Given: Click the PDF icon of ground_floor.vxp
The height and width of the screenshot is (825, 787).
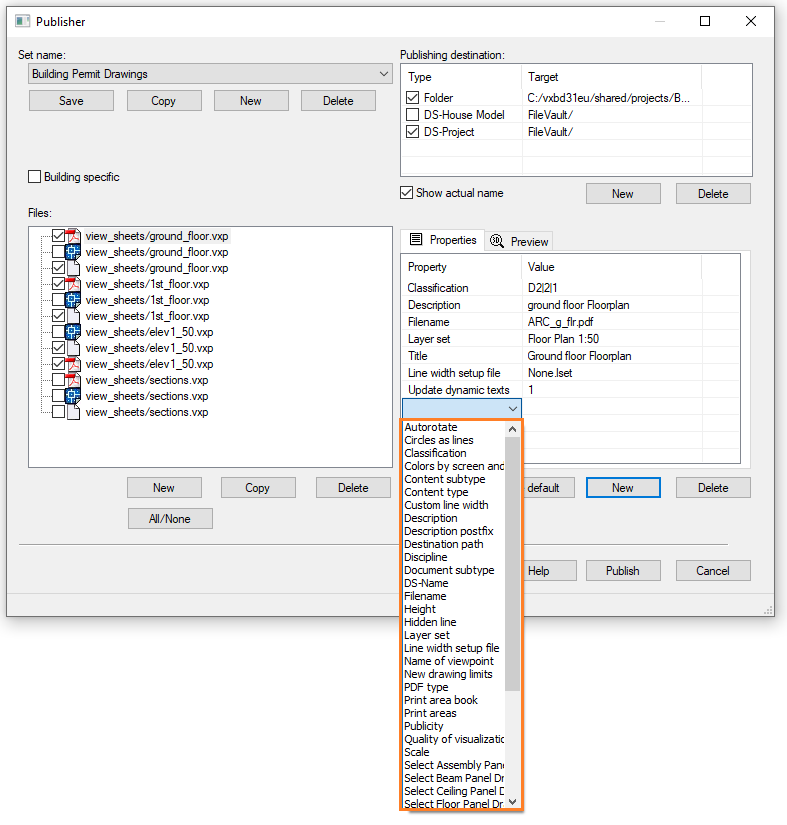Looking at the screenshot, I should pos(73,236).
